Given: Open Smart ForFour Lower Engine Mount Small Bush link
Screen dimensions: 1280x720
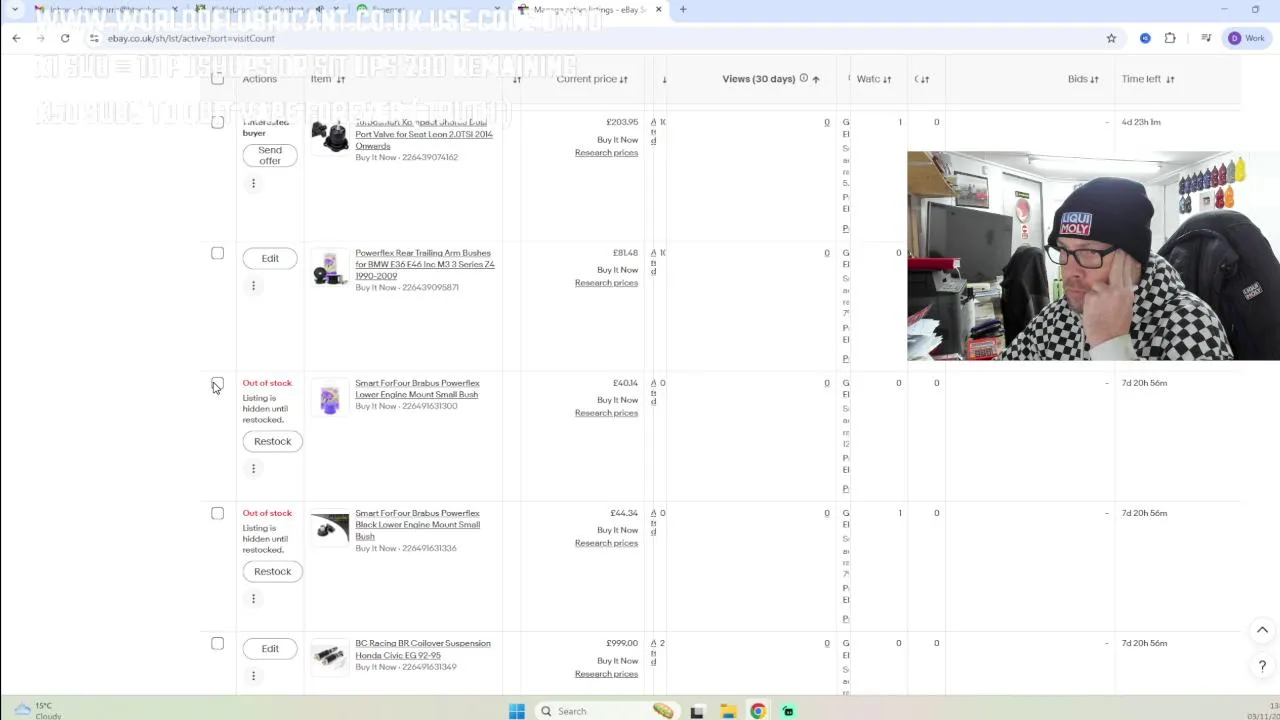Looking at the screenshot, I should [417, 388].
